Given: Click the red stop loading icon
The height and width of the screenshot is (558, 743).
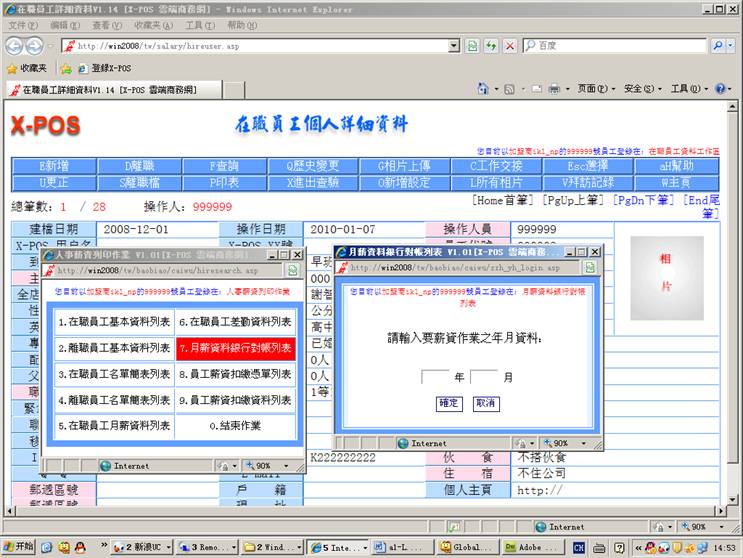Looking at the screenshot, I should click(x=510, y=46).
